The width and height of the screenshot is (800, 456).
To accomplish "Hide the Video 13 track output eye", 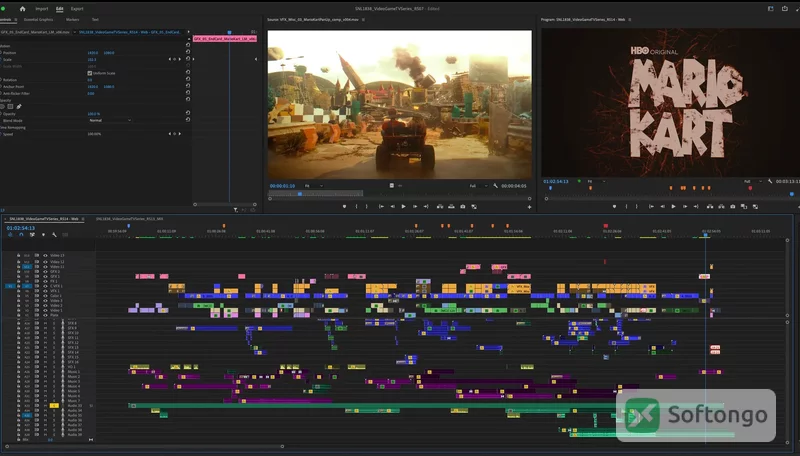I will (x=45, y=255).
